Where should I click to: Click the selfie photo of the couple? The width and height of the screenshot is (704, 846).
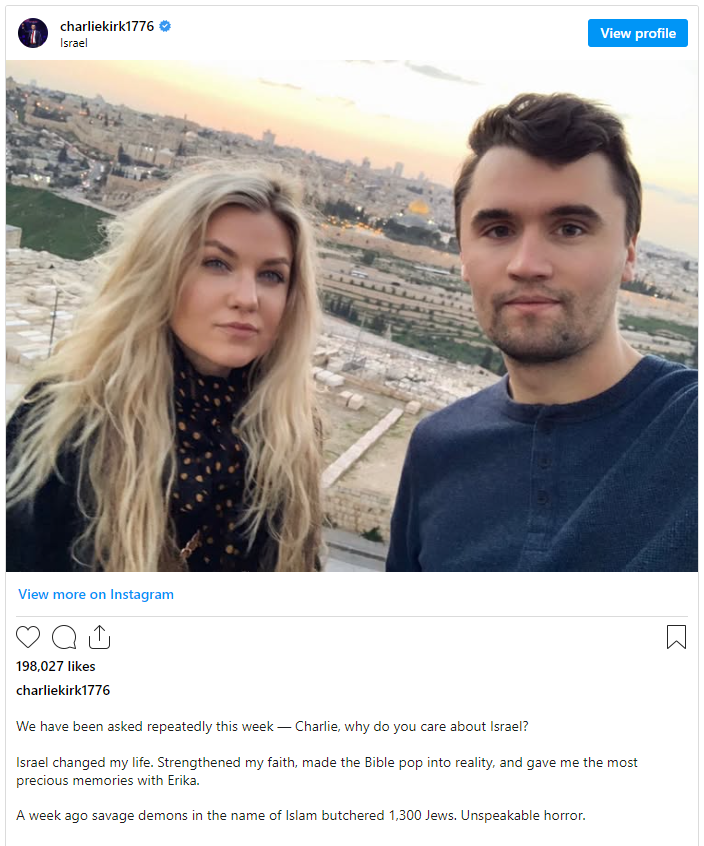pos(352,316)
